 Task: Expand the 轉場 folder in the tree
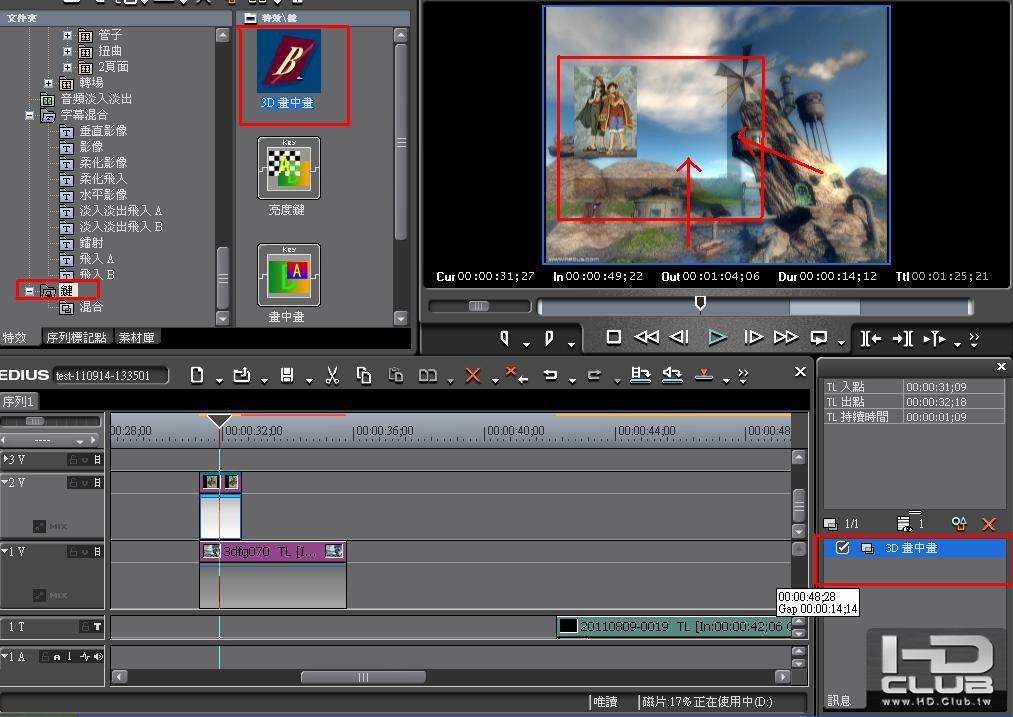[48, 83]
